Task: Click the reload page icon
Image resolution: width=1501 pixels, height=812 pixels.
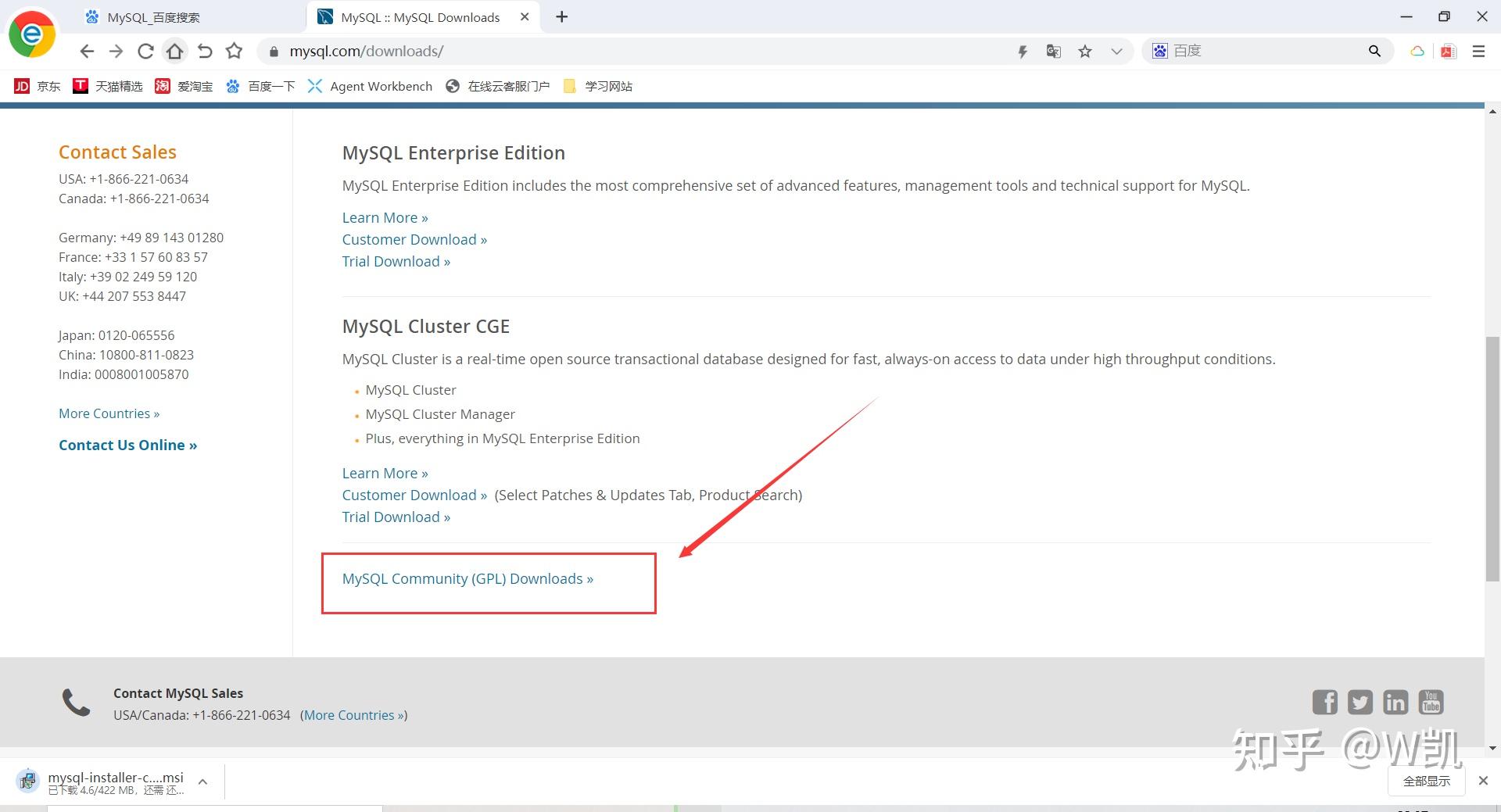Action: pyautogui.click(x=145, y=52)
